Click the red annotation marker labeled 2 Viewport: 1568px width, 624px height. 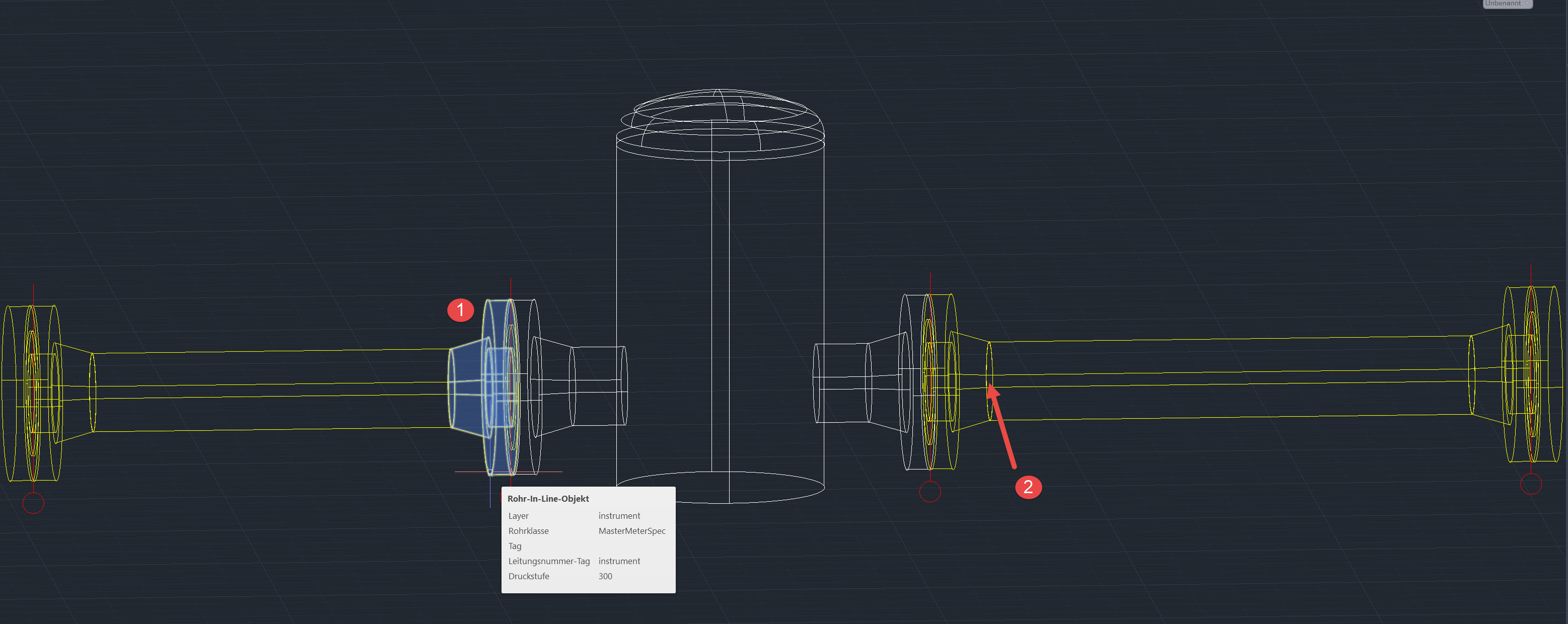(x=1029, y=487)
